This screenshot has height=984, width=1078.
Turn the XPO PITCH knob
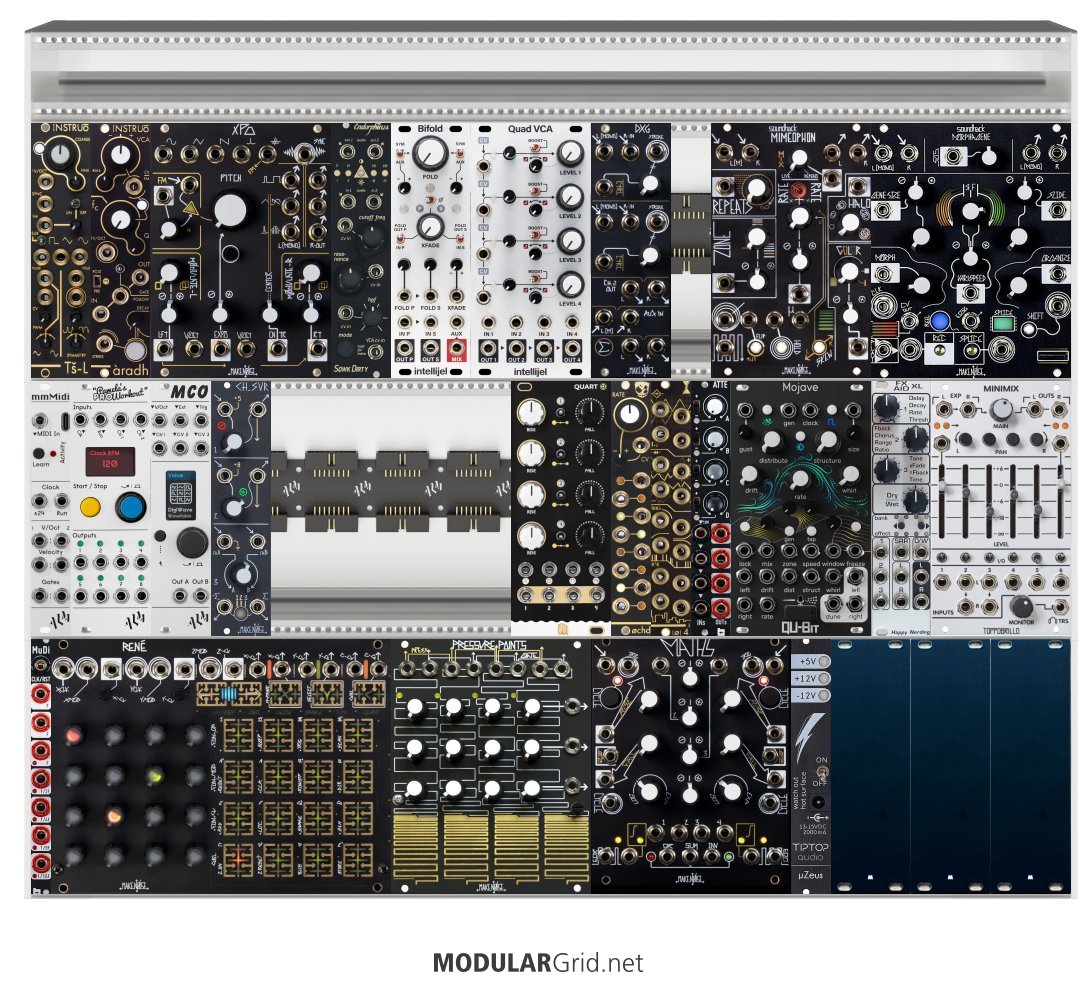pos(230,210)
